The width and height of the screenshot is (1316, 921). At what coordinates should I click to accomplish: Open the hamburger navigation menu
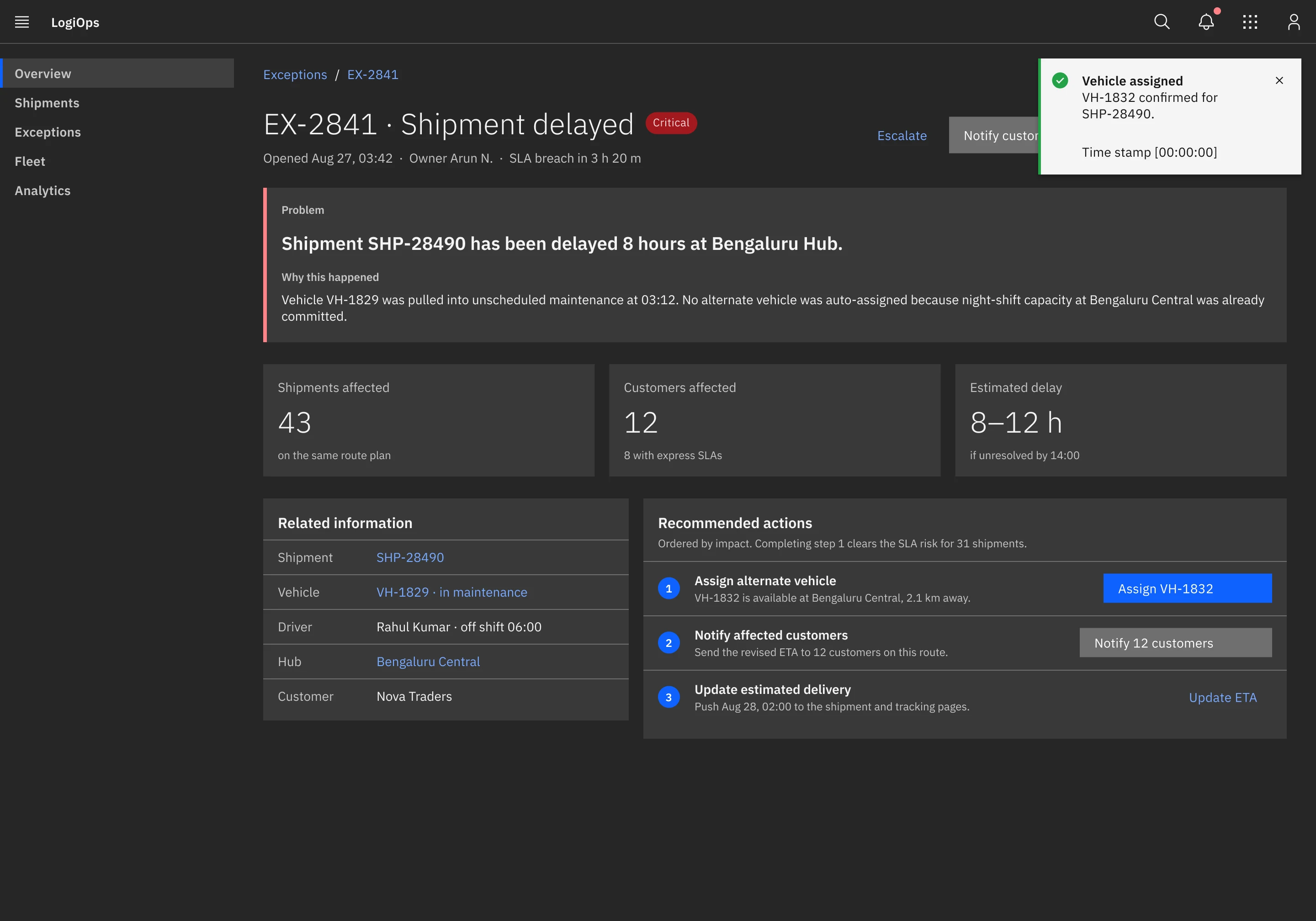[22, 22]
